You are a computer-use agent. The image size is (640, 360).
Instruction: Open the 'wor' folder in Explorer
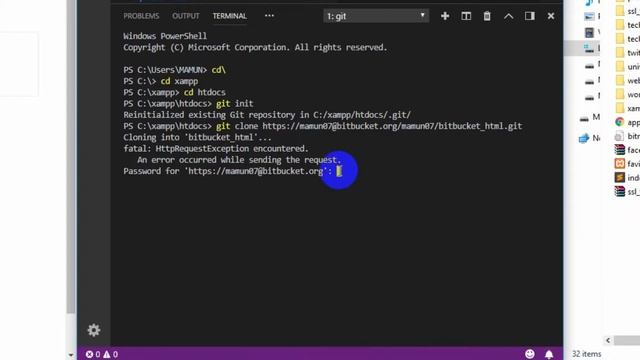628,94
